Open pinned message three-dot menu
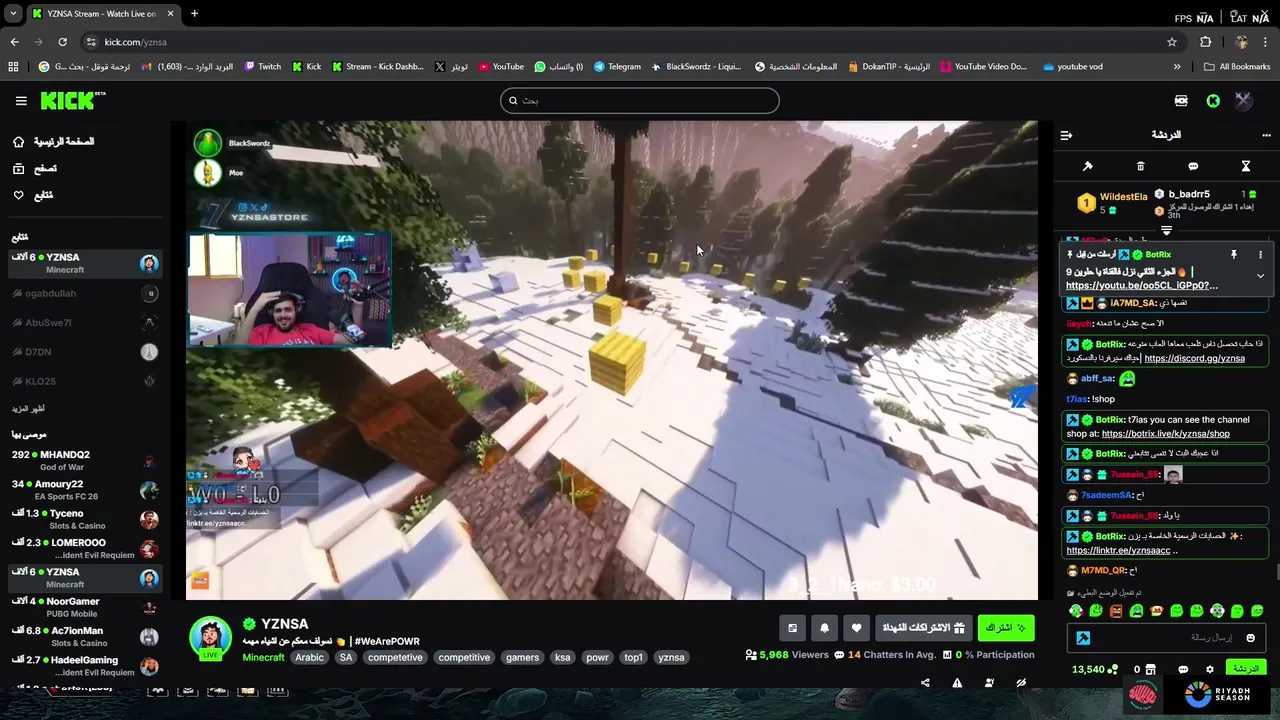The height and width of the screenshot is (720, 1280). [1260, 255]
